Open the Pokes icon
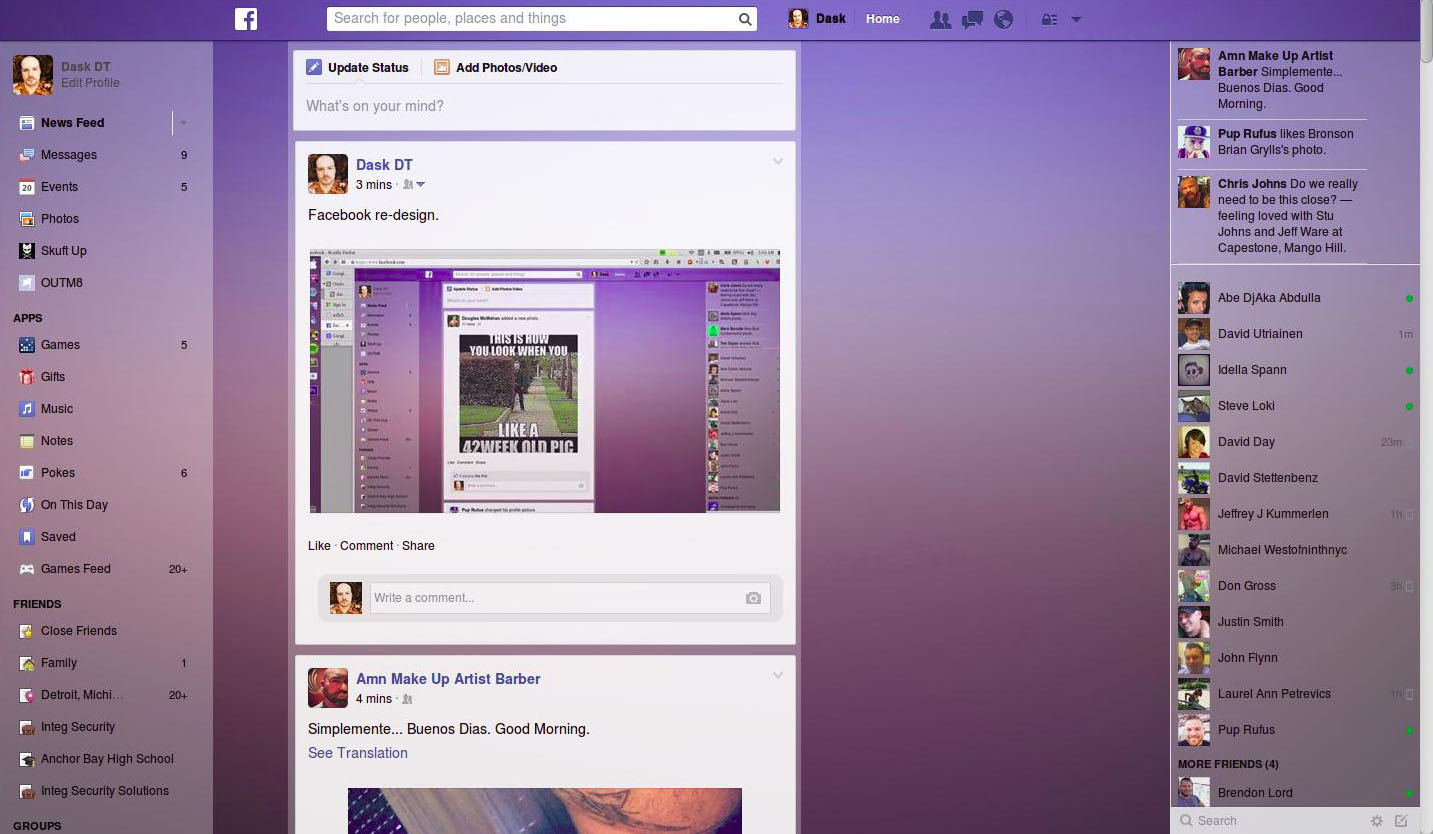The width and height of the screenshot is (1433, 834). (x=27, y=473)
